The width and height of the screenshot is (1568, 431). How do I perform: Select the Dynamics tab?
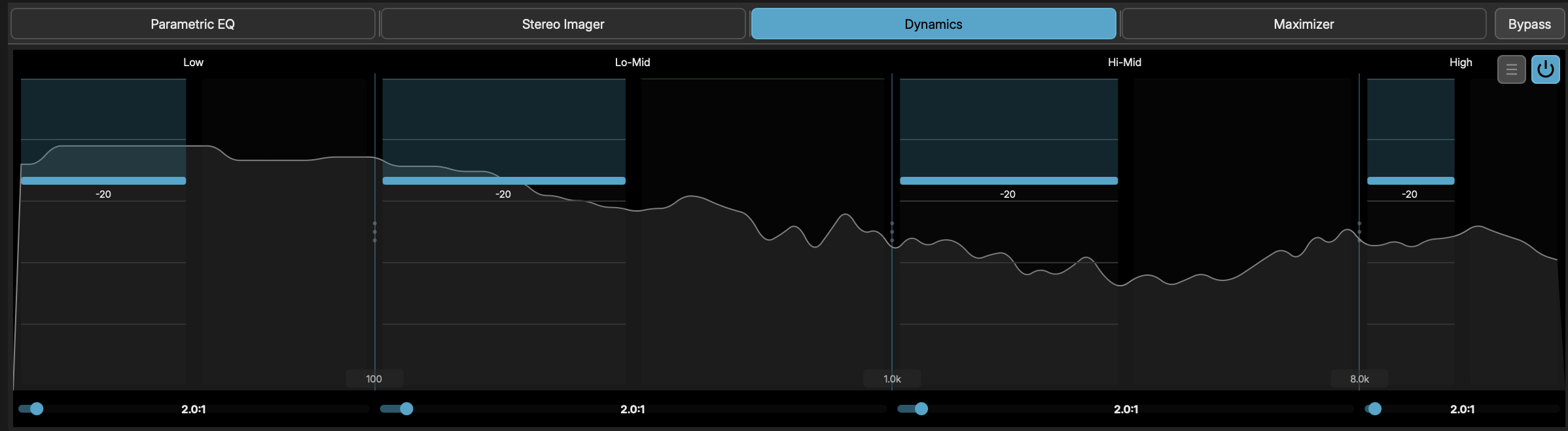tap(933, 24)
